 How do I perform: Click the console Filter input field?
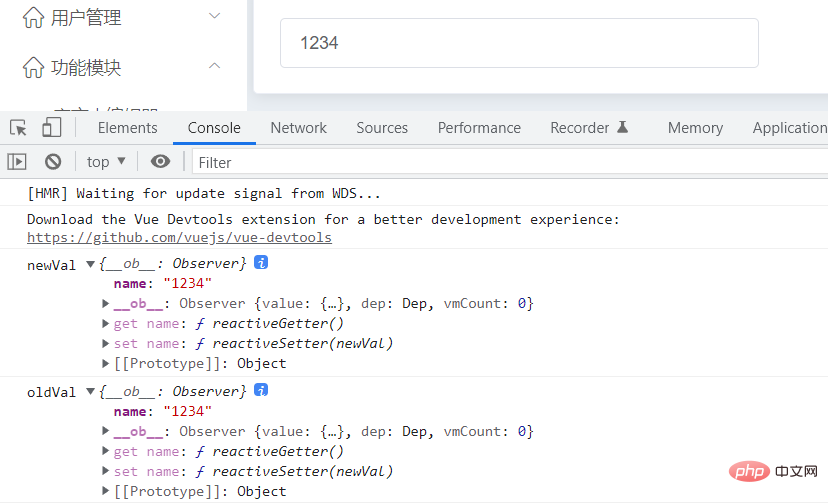[500, 162]
